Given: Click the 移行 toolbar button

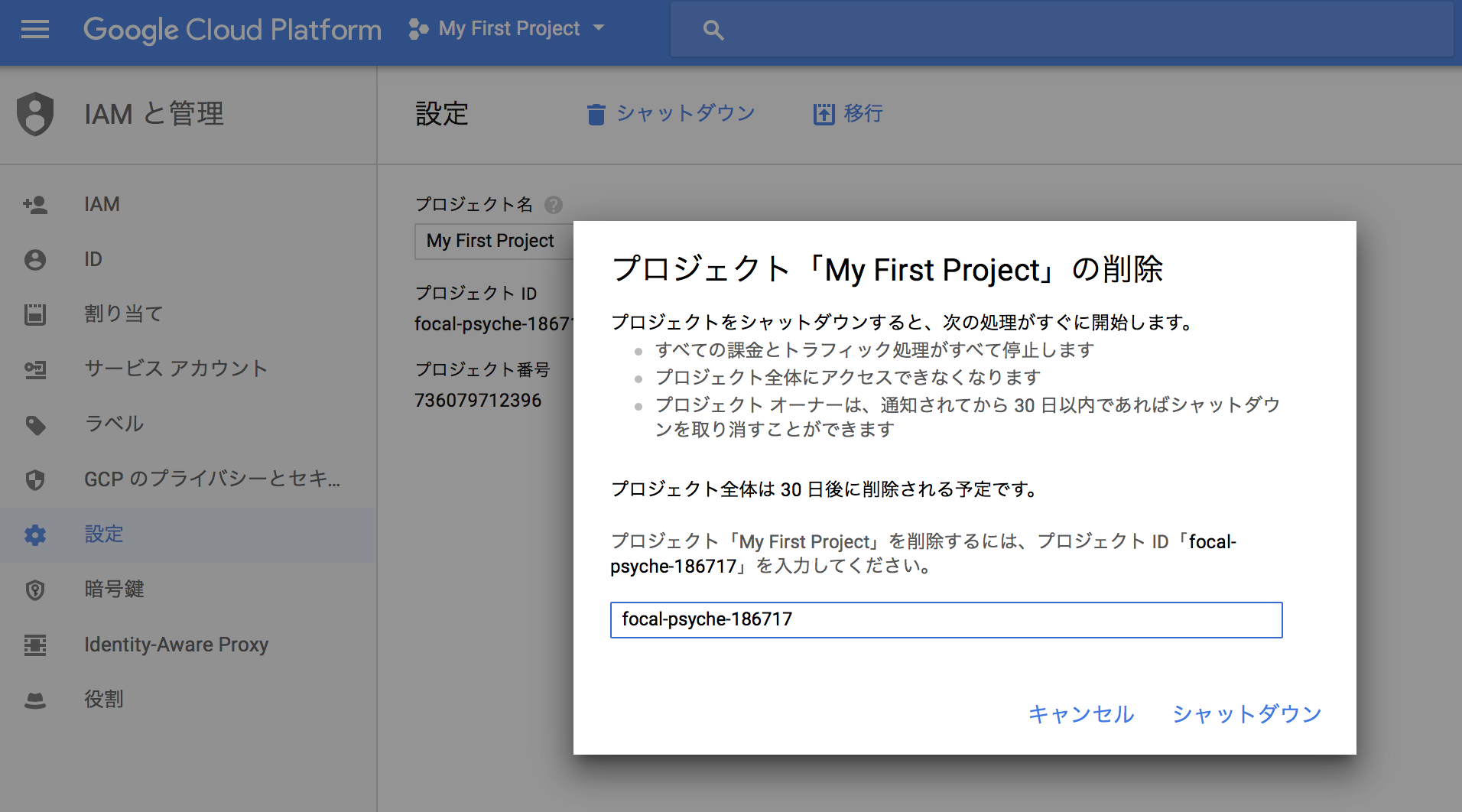Looking at the screenshot, I should point(848,114).
